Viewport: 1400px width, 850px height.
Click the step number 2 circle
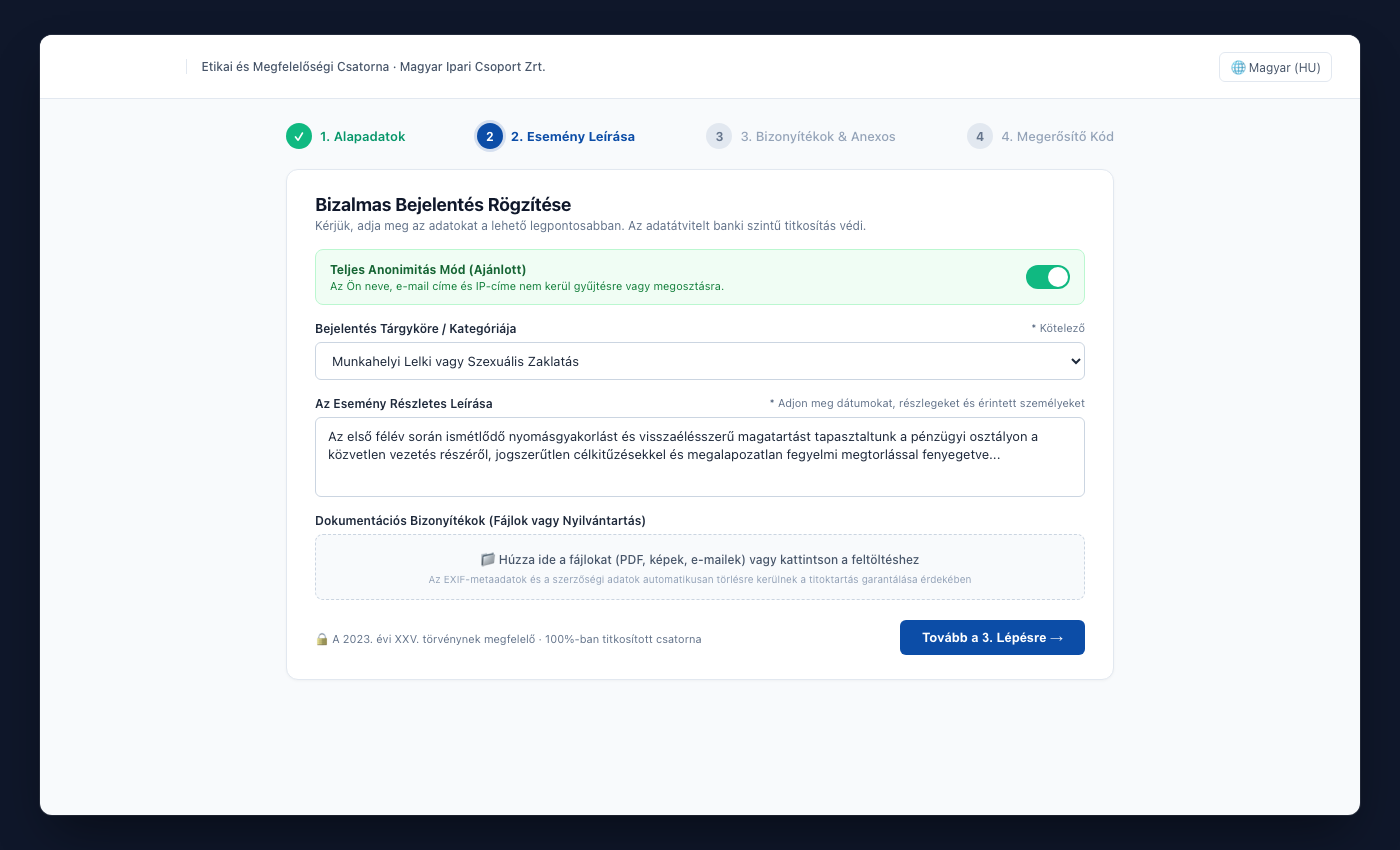pyautogui.click(x=490, y=136)
